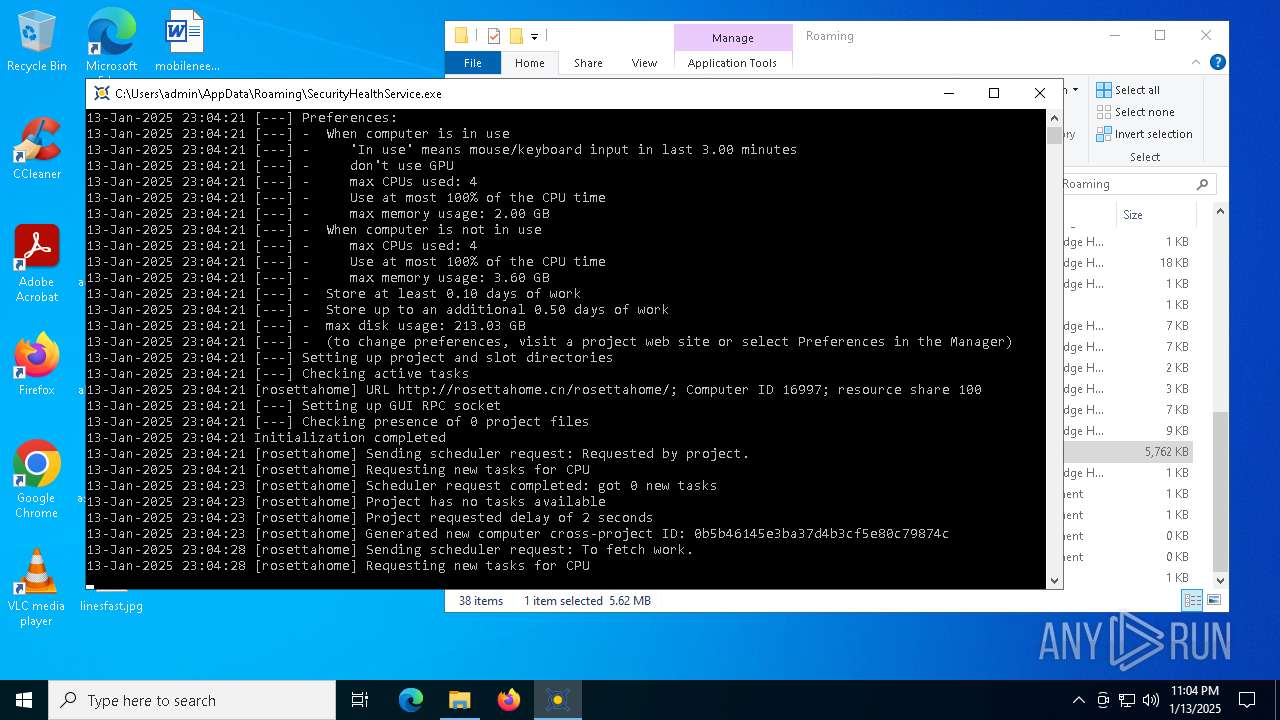Viewport: 1280px width, 720px height.
Task: Select the file row sized 9 KB
Action: [x=1127, y=431]
